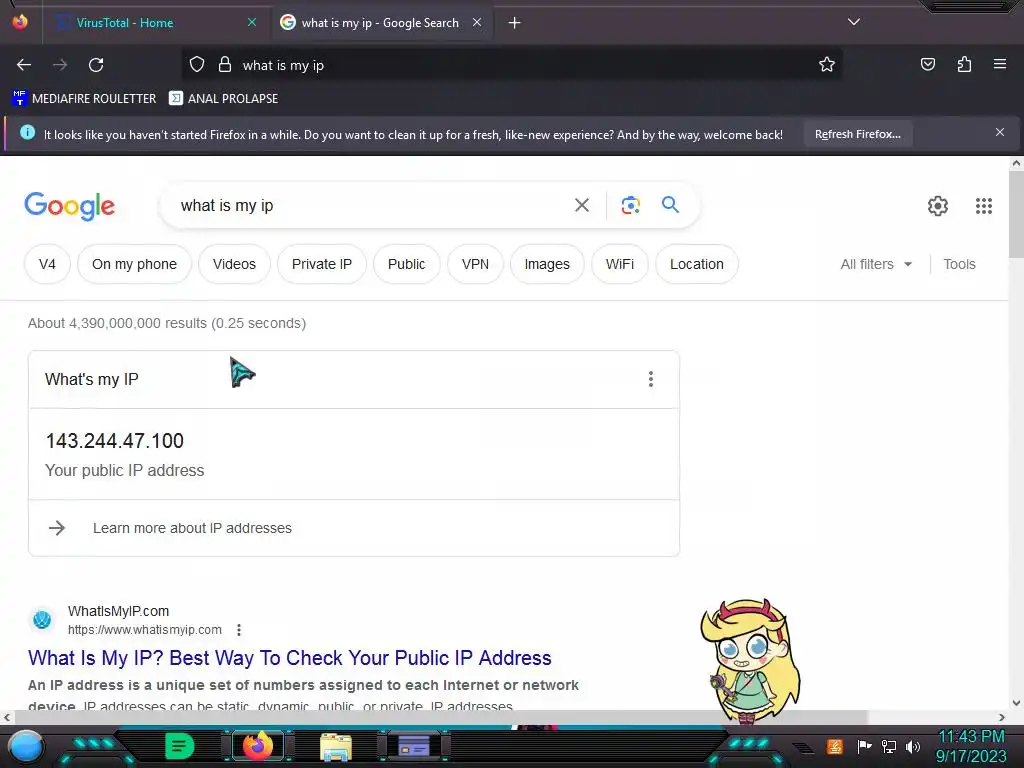Viewport: 1024px width, 768px height.
Task: Open the MEDIAFIRE ROULETTER bookmark
Action: [84, 99]
